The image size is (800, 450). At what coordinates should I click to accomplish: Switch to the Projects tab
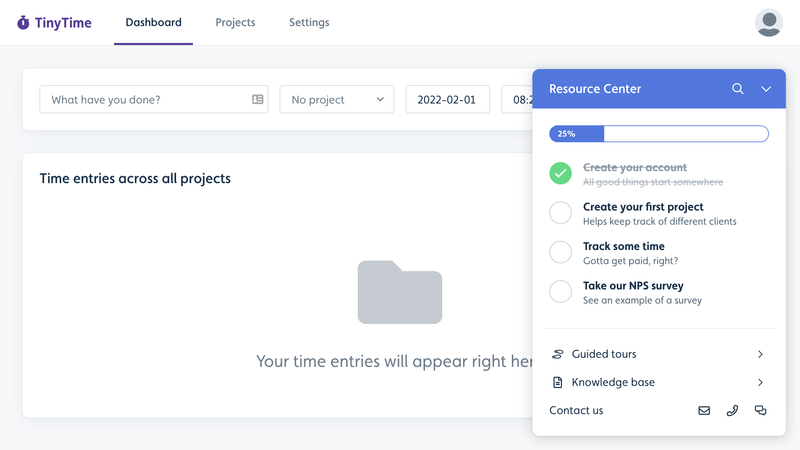point(235,22)
